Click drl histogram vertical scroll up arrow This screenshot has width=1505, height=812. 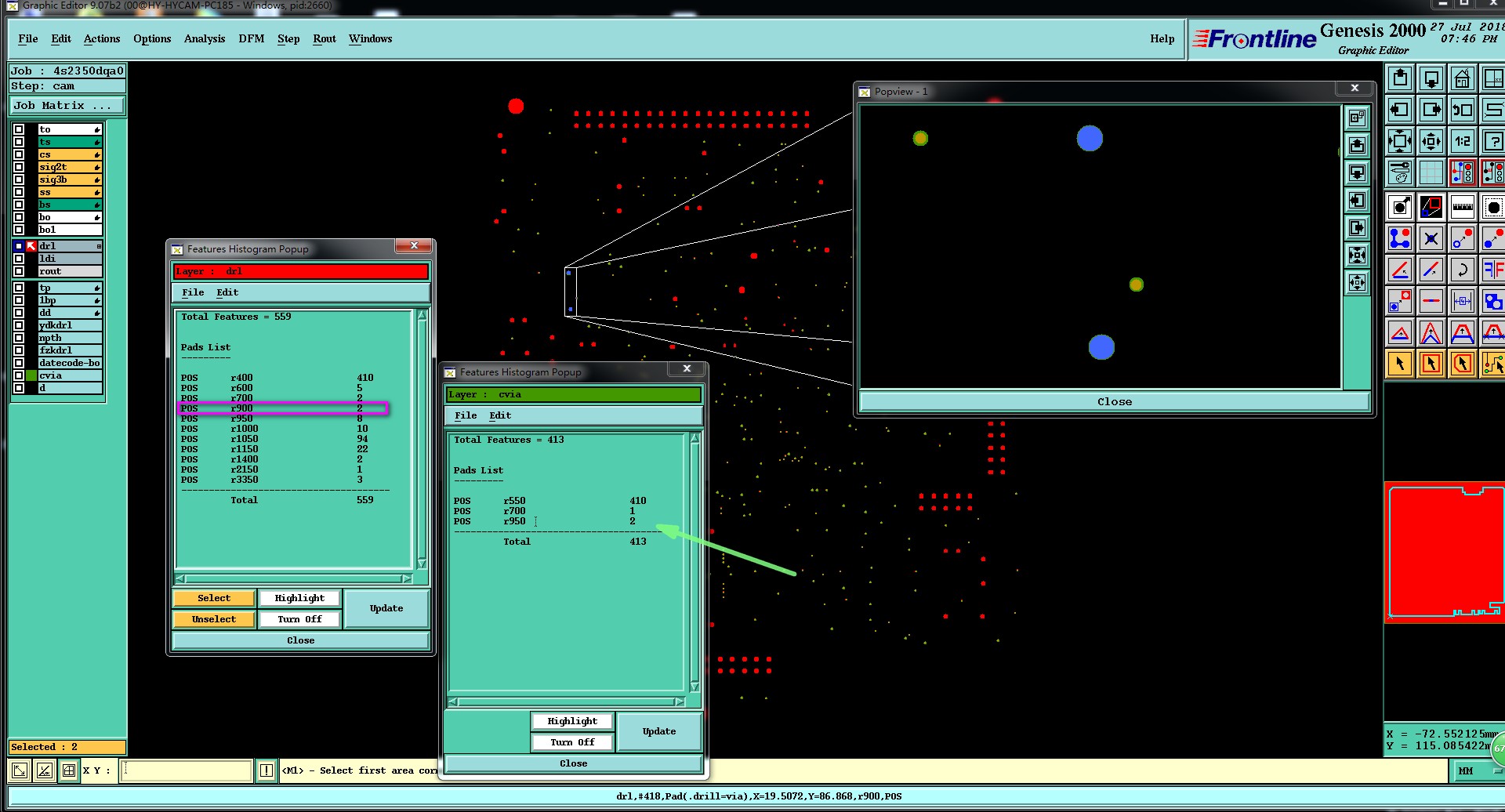[422, 315]
